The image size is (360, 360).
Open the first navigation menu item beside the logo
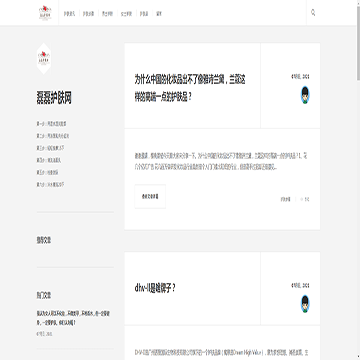pyautogui.click(x=69, y=14)
